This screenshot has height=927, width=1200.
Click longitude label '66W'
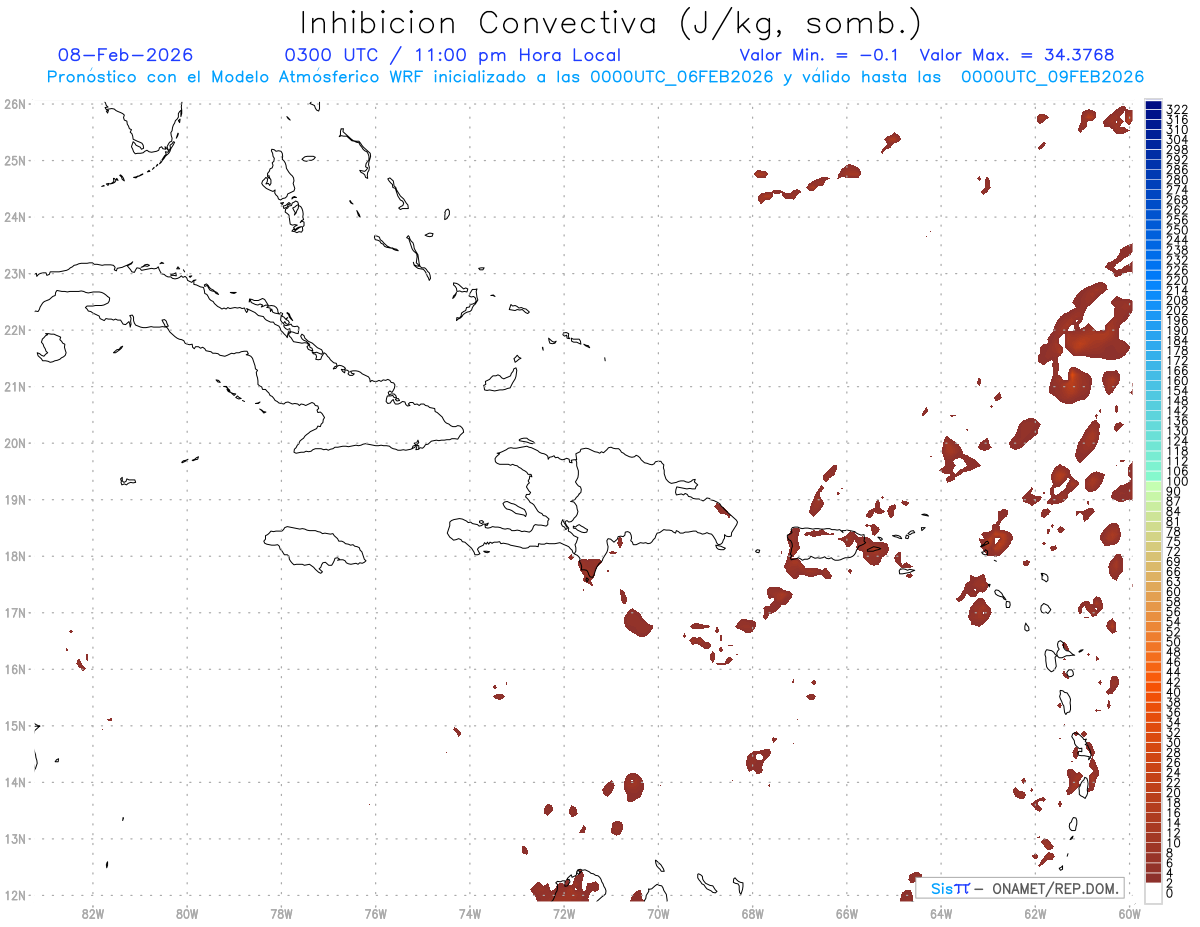coord(847,912)
